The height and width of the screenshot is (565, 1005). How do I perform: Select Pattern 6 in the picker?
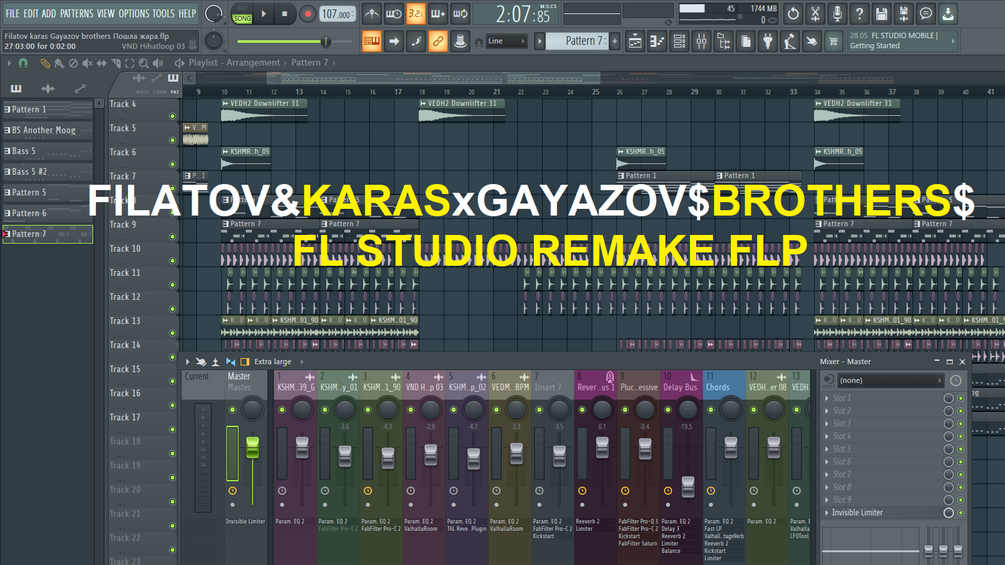[x=47, y=213]
